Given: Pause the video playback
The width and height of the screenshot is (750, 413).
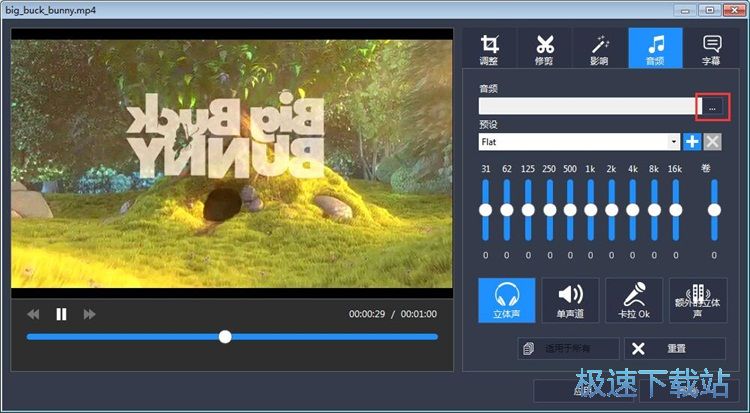Looking at the screenshot, I should click(x=61, y=314).
